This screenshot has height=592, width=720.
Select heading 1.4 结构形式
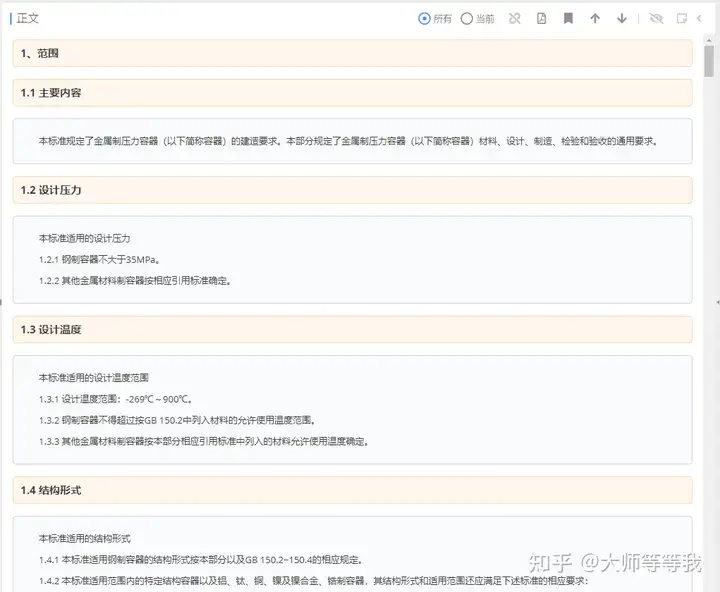click(x=352, y=490)
